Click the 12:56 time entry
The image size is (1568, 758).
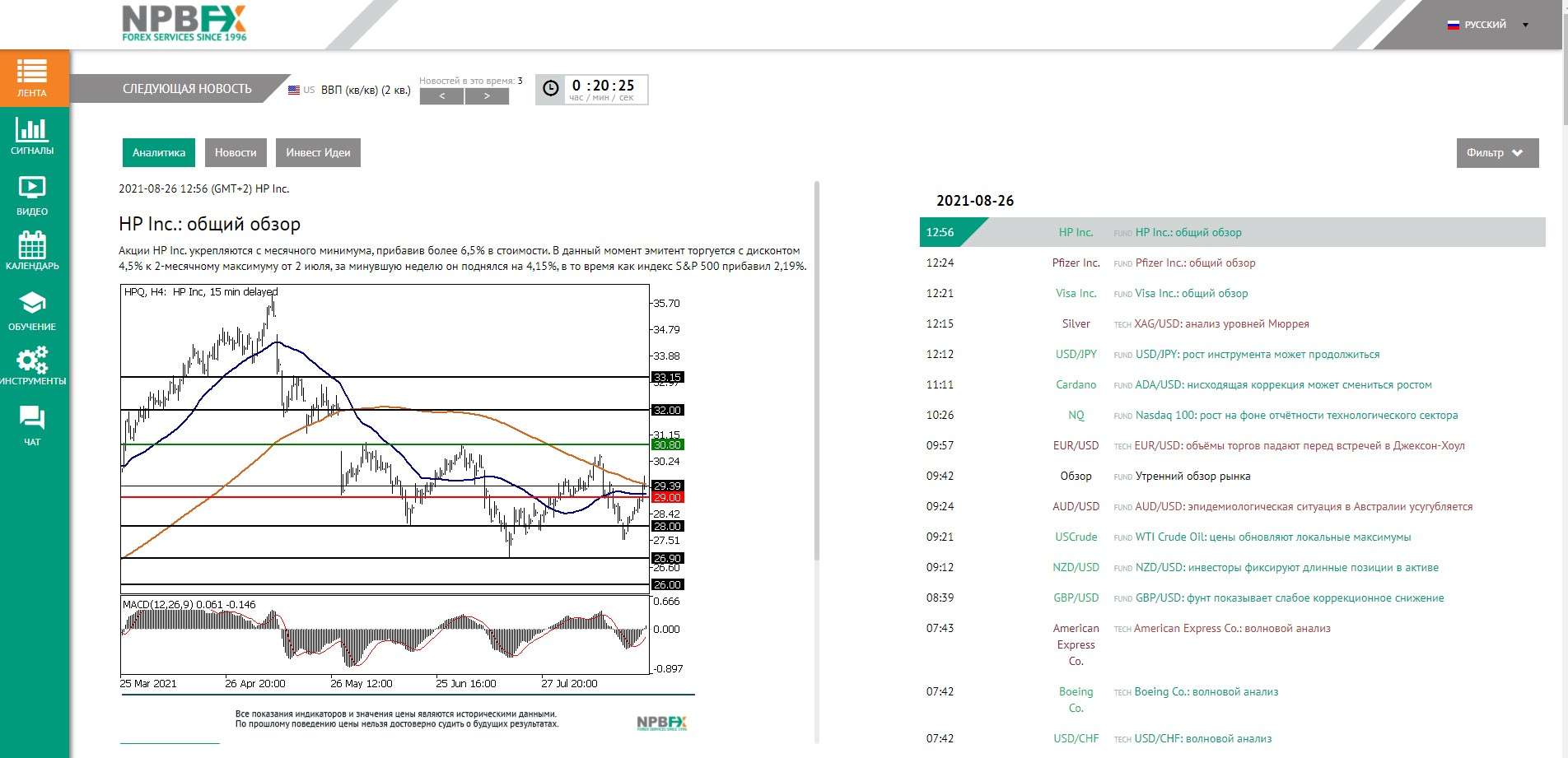tap(940, 232)
